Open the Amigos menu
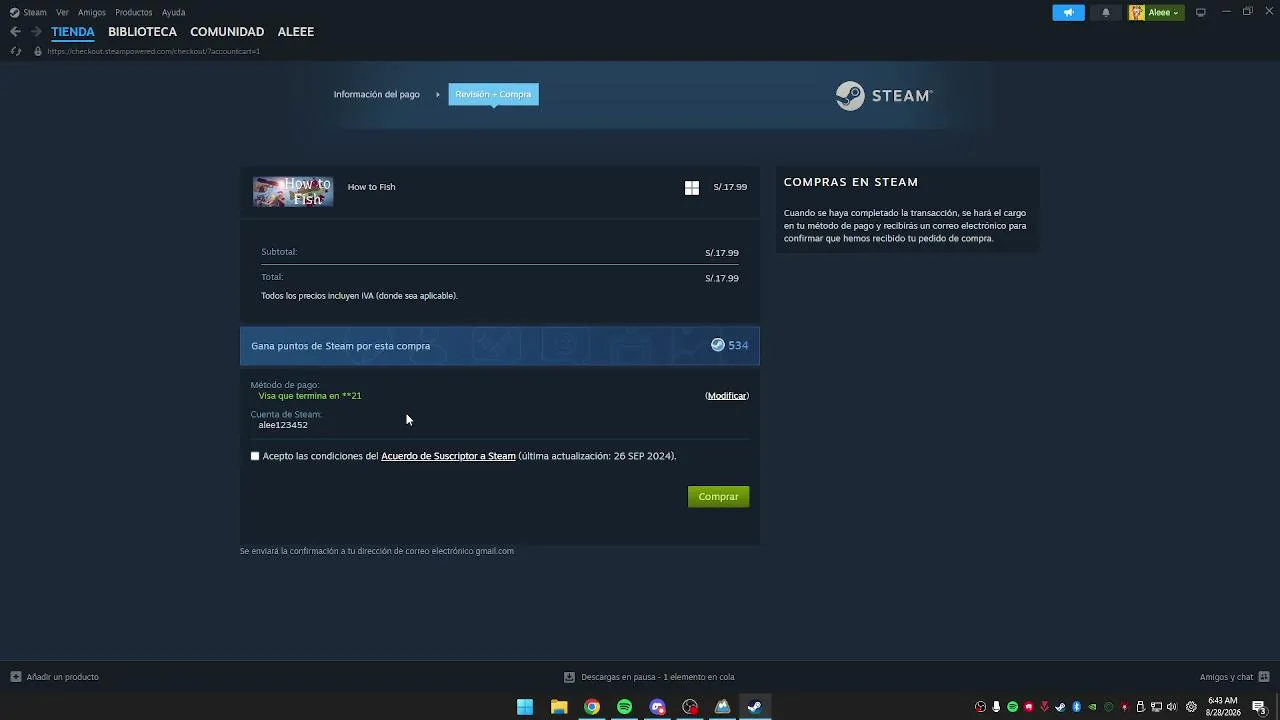1280x720 pixels. click(92, 12)
